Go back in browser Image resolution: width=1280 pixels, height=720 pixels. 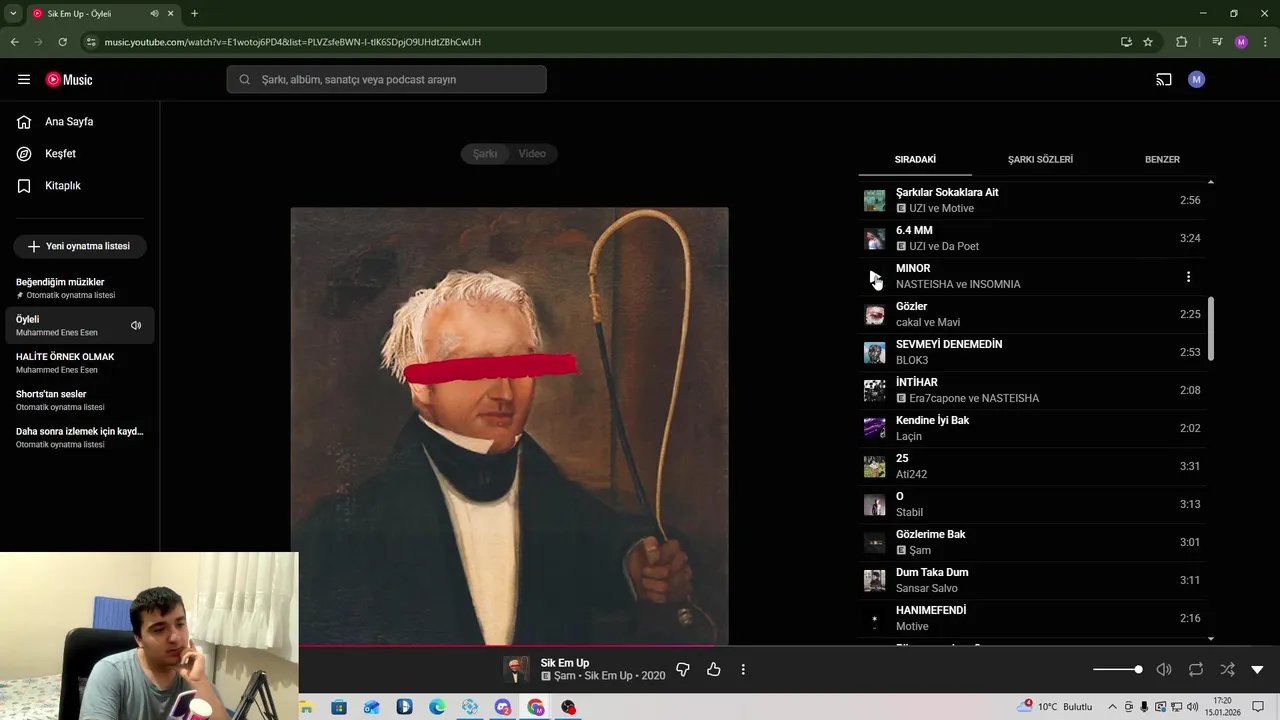click(14, 42)
